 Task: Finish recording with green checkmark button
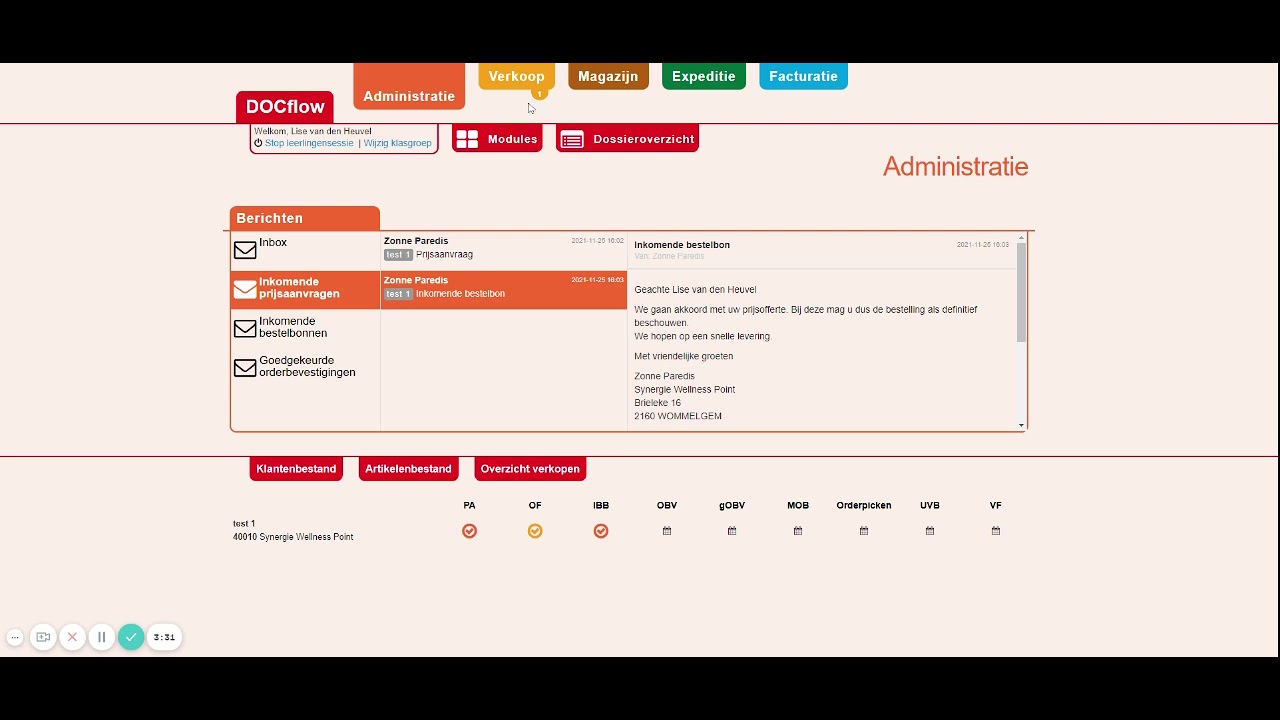(131, 637)
